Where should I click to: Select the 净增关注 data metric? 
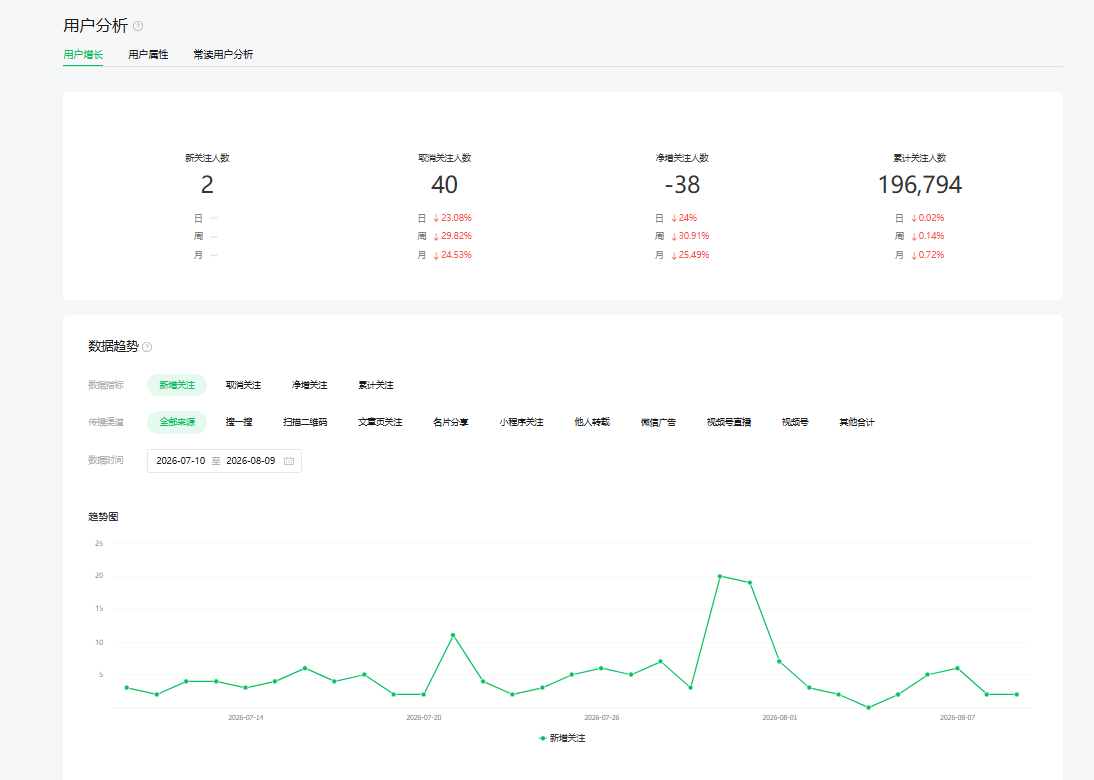pos(309,385)
